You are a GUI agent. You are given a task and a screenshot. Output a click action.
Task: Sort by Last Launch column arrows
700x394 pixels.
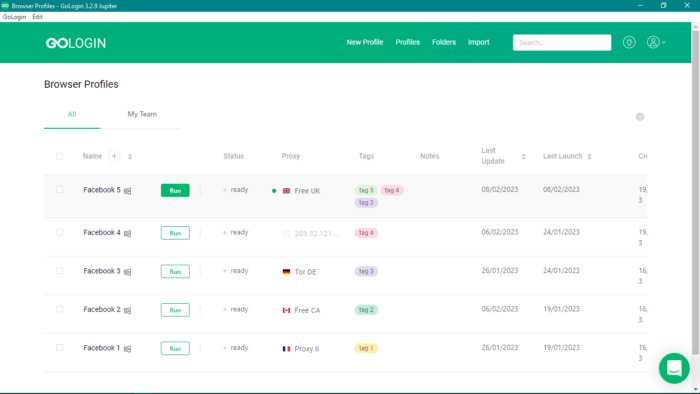[589, 156]
